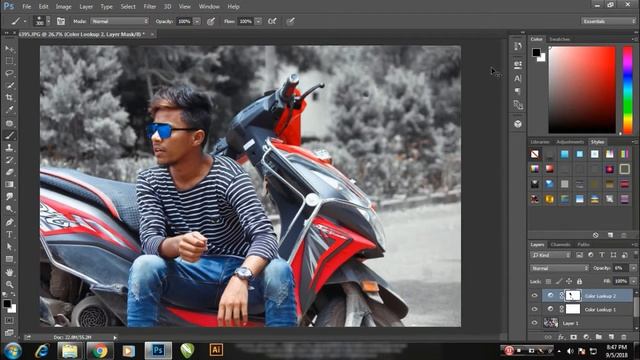This screenshot has width=640, height=360.
Task: Toggle lock transparent pixels
Action: point(549,281)
